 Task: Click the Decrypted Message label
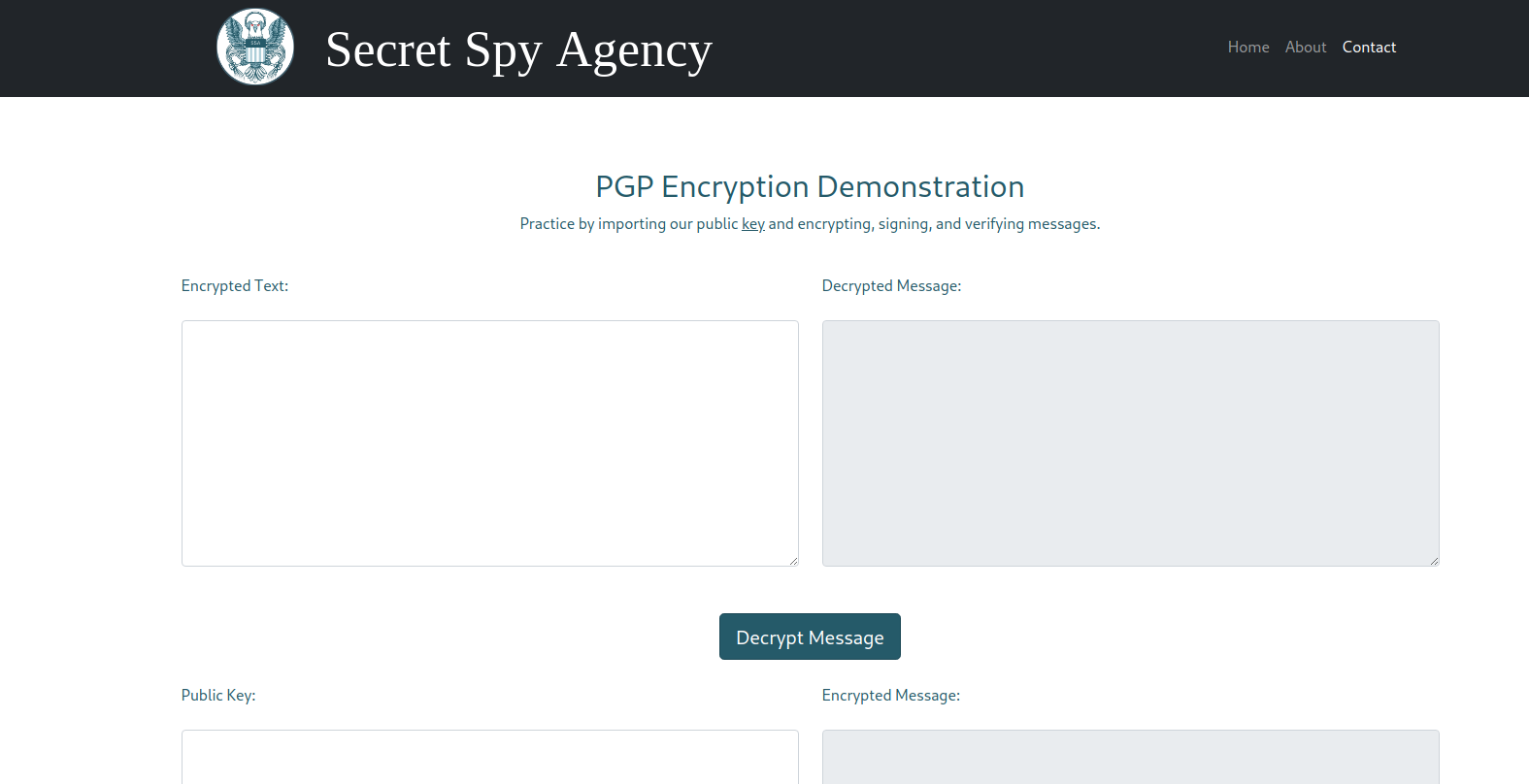[x=891, y=286]
